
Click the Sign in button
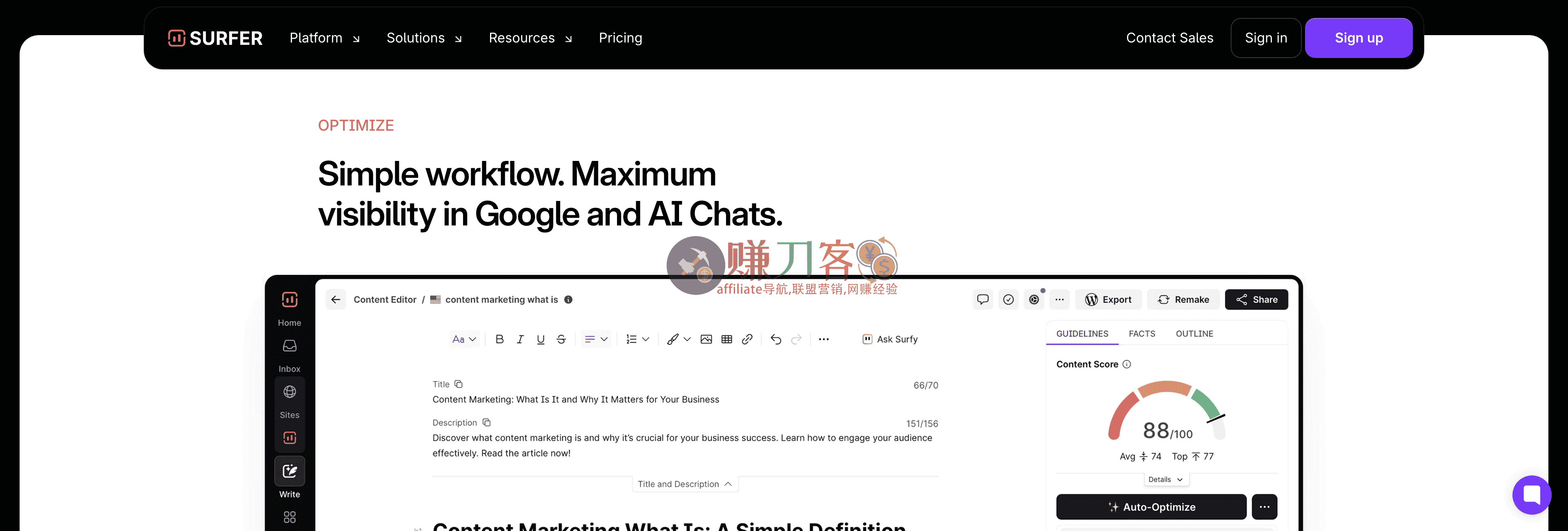coord(1265,38)
